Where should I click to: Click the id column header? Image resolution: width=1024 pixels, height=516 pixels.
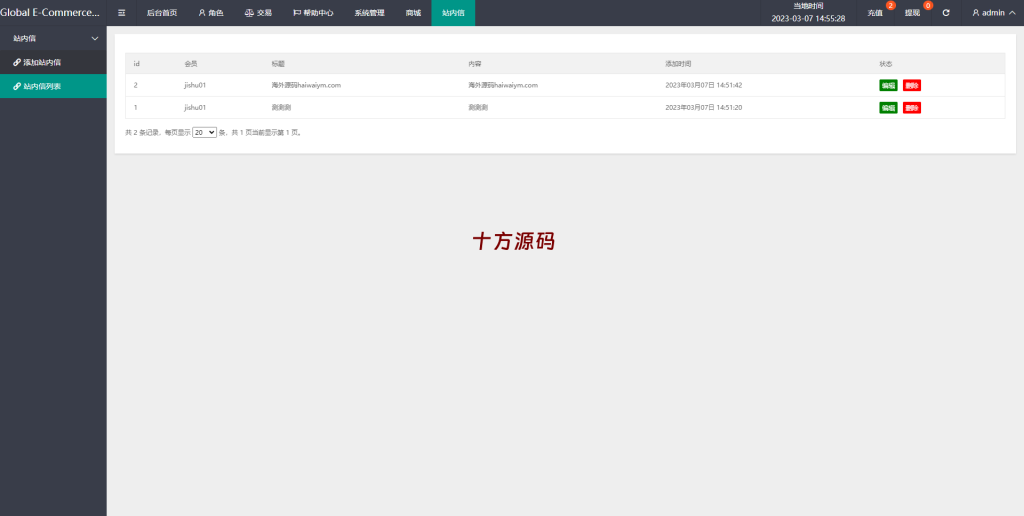[136, 63]
